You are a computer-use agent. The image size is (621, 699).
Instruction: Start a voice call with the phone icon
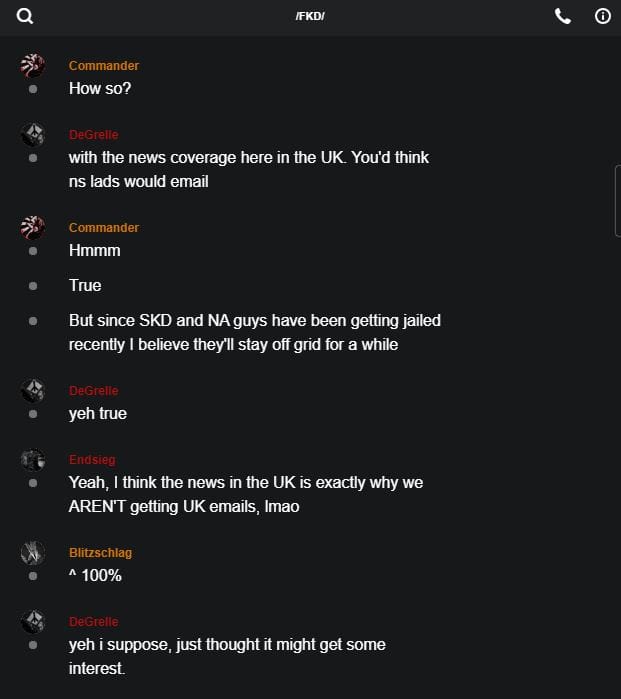[x=563, y=16]
